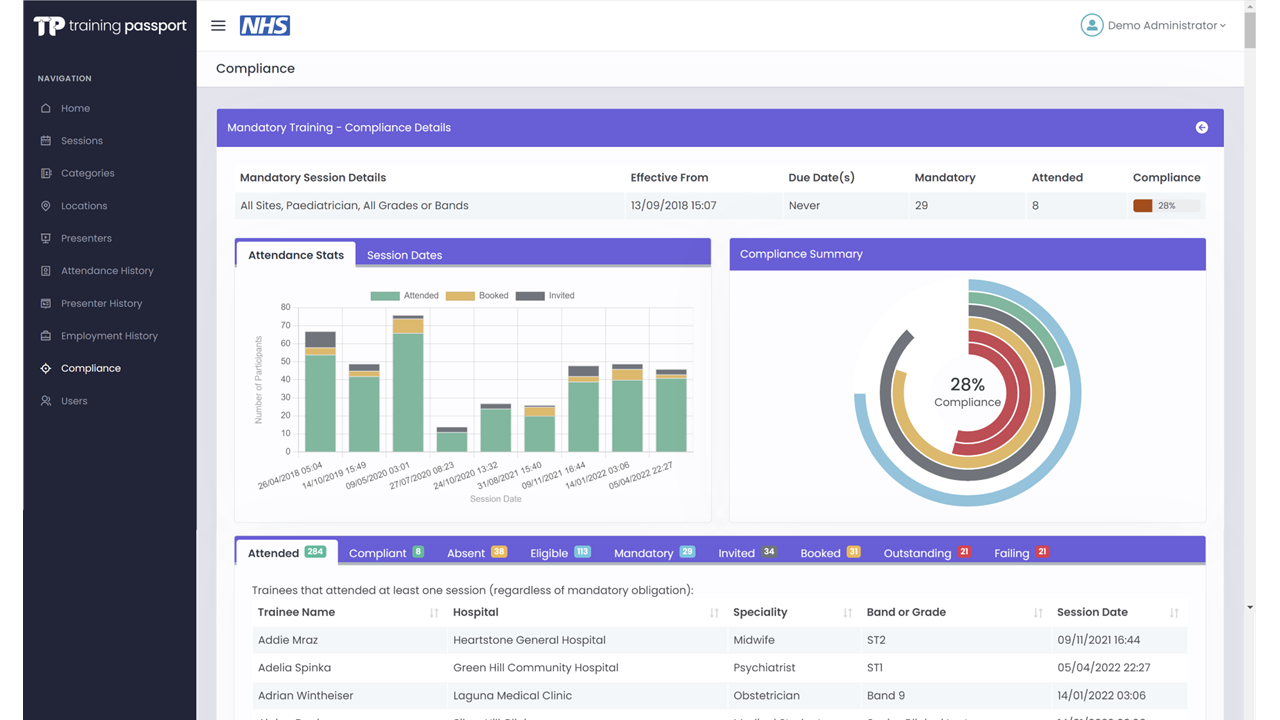Open the Locations navigation link

[x=84, y=206]
